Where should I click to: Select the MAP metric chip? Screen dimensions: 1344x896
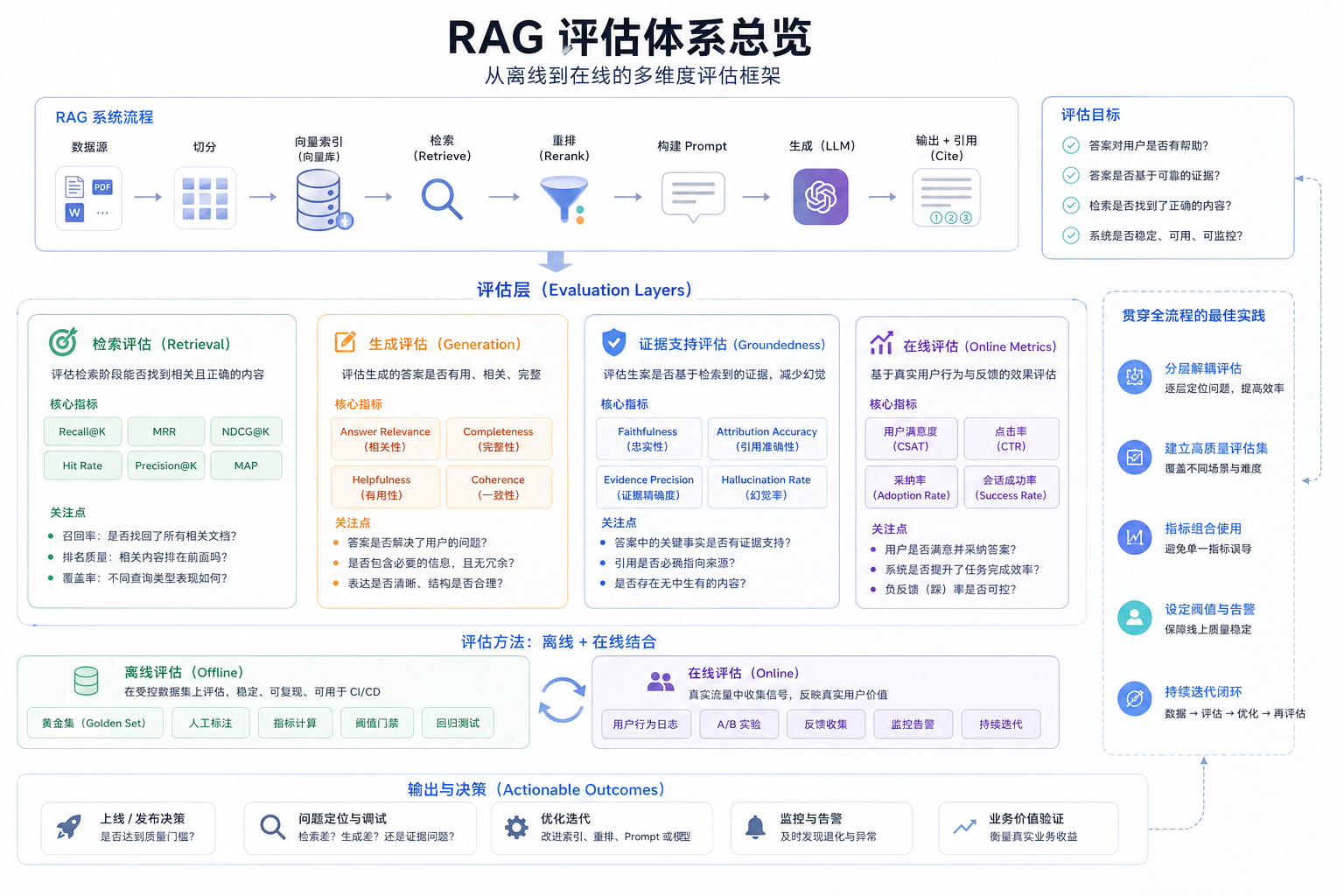click(x=246, y=465)
